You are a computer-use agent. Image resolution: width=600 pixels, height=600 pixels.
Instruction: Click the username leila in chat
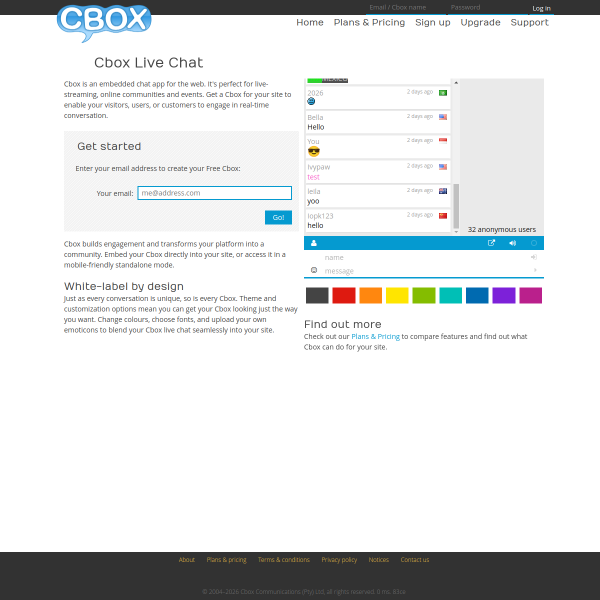314,192
